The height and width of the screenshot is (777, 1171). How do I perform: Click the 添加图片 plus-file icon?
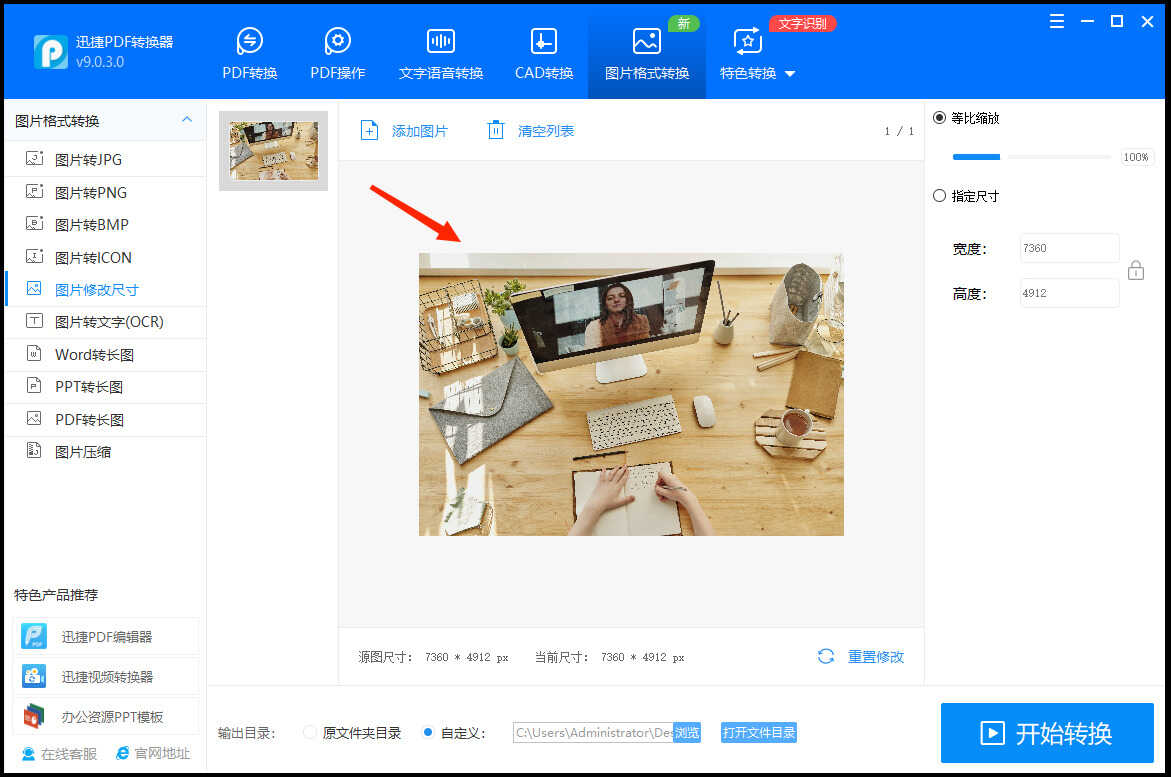370,131
